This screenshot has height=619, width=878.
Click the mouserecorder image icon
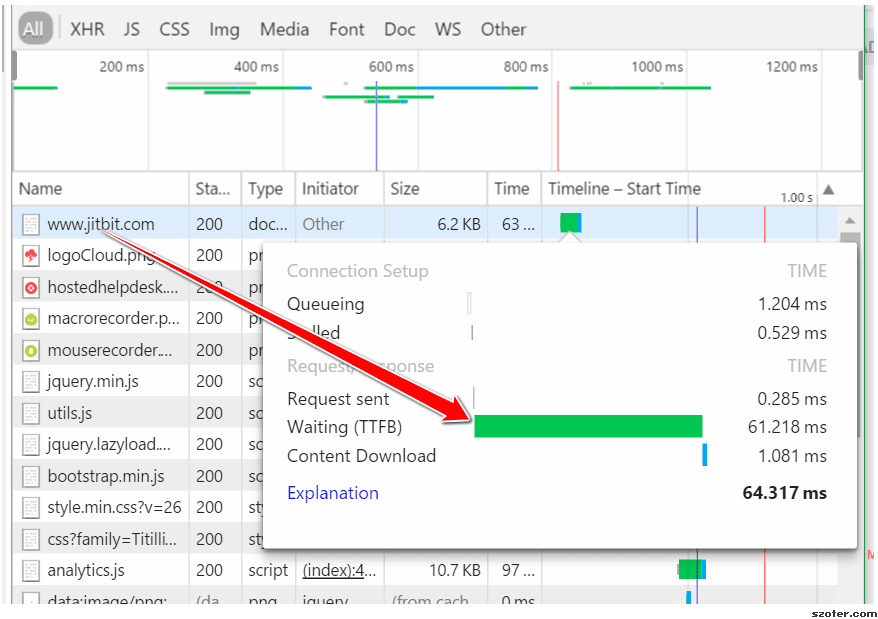[x=31, y=351]
